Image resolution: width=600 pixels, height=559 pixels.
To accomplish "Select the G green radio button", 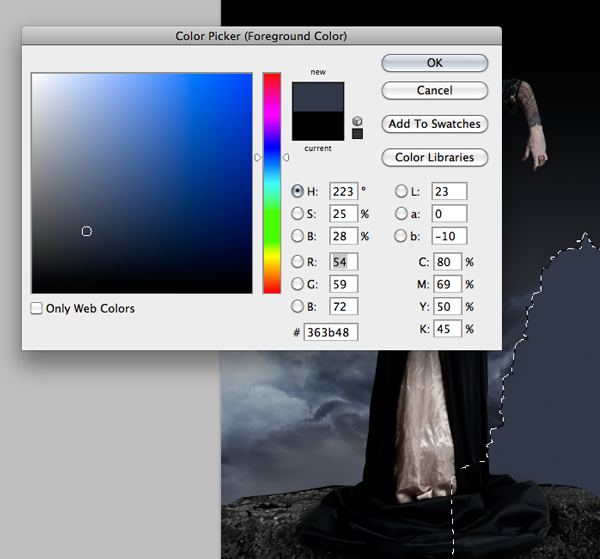I will pos(297,284).
